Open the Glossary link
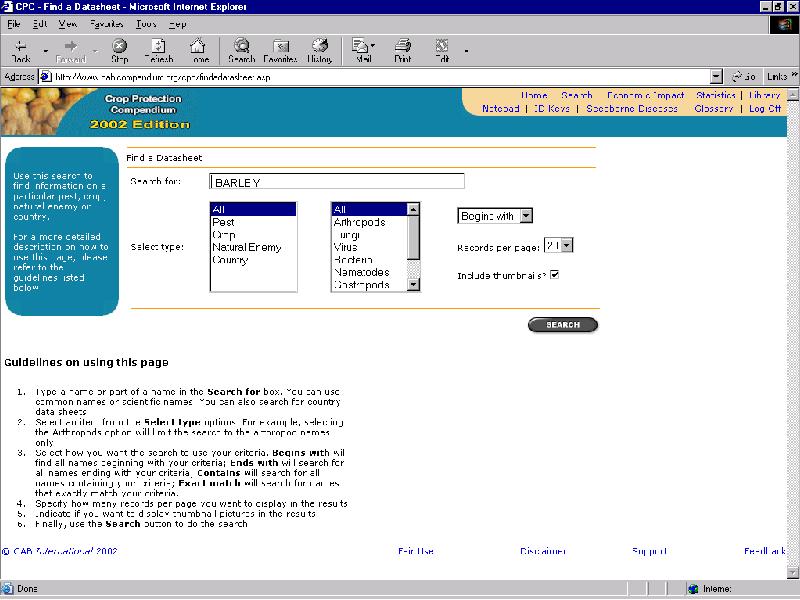Image resolution: width=800 pixels, height=600 pixels. 714,109
